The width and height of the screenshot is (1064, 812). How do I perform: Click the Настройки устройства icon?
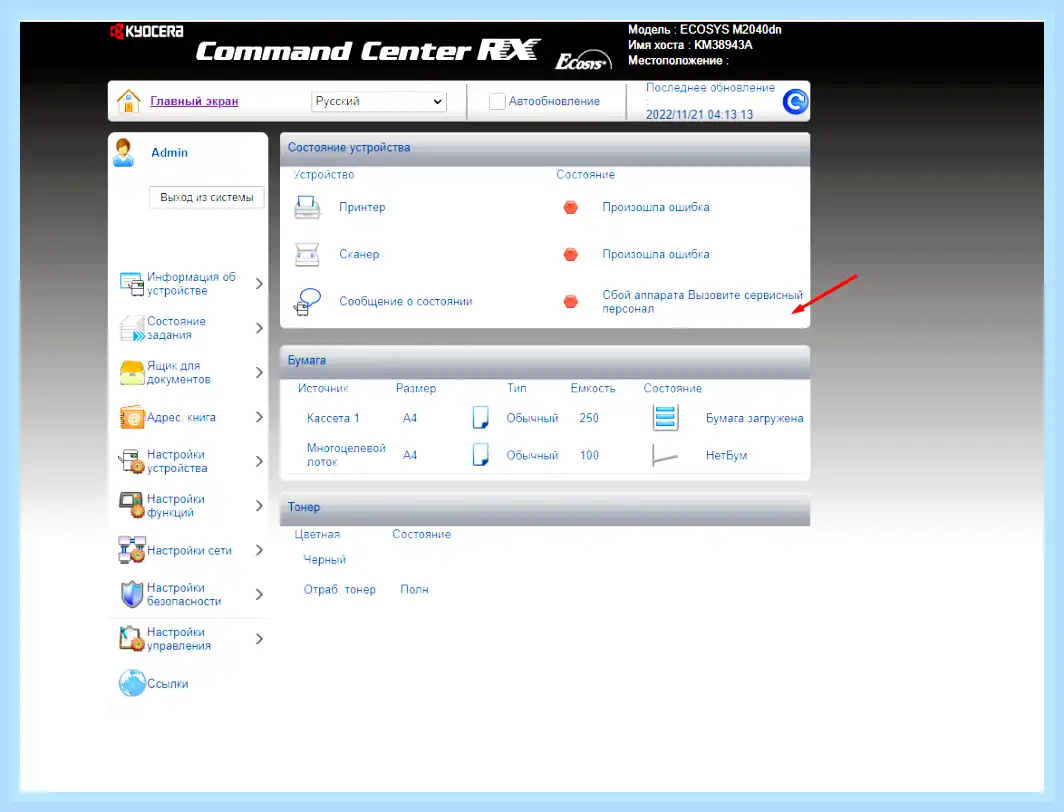point(132,461)
